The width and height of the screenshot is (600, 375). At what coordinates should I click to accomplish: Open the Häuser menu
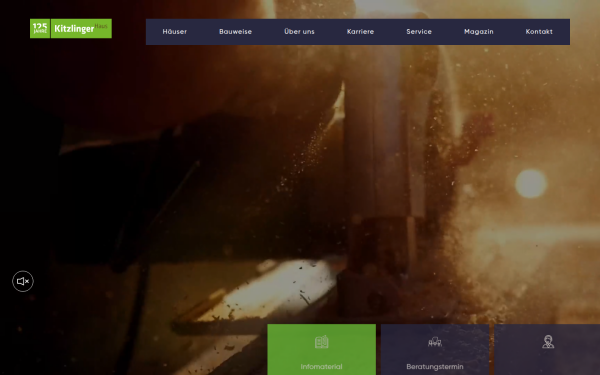(174, 32)
